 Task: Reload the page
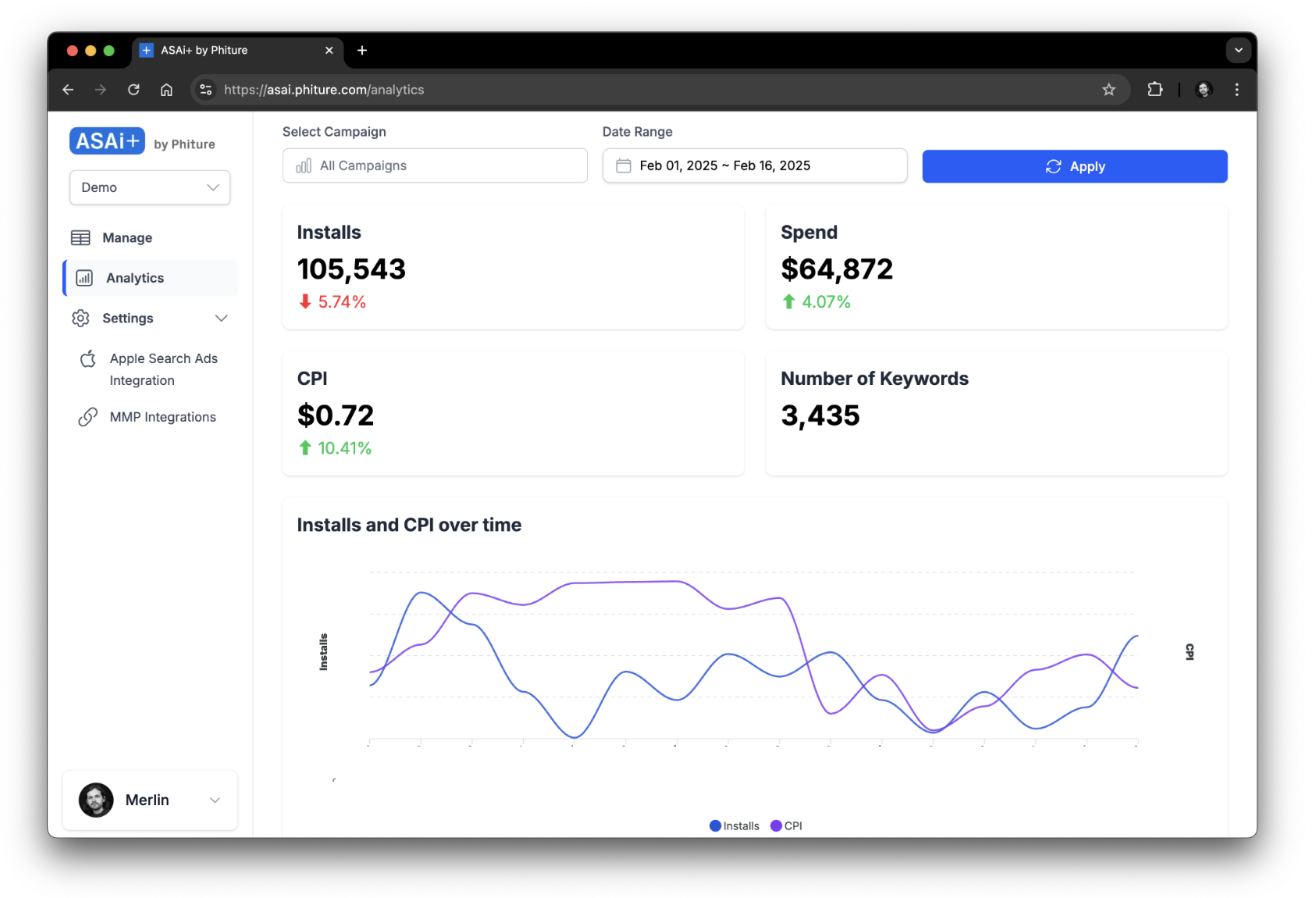point(133,90)
